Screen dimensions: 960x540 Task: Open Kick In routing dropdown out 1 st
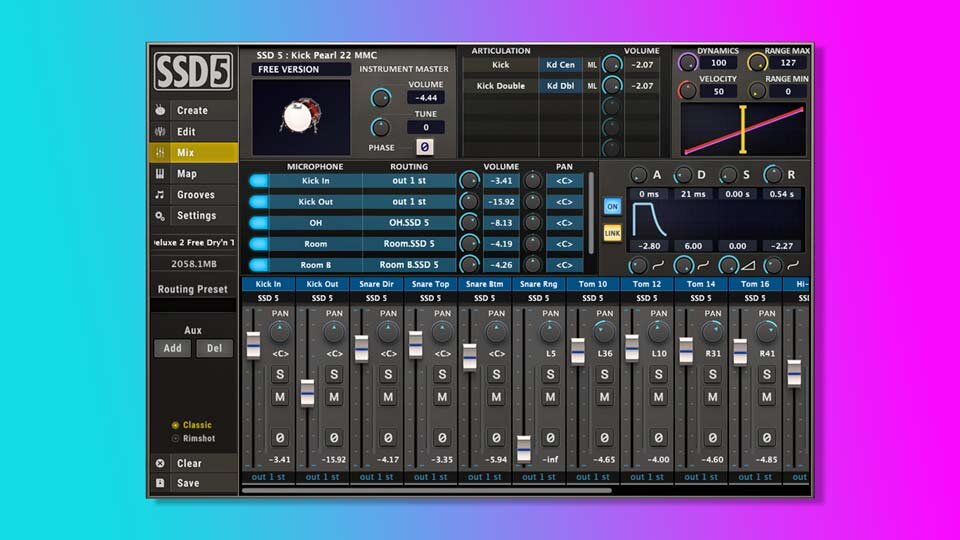click(409, 181)
